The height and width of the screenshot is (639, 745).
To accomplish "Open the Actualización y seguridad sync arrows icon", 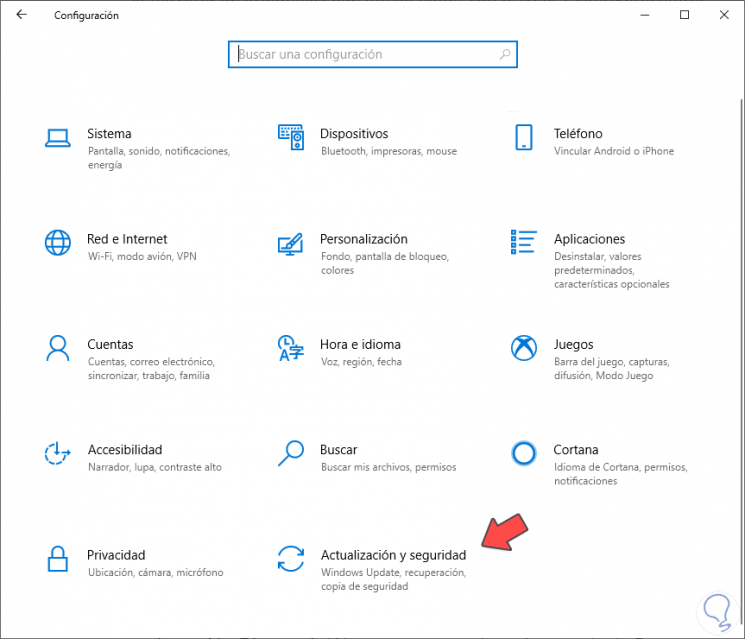I will pyautogui.click(x=291, y=559).
